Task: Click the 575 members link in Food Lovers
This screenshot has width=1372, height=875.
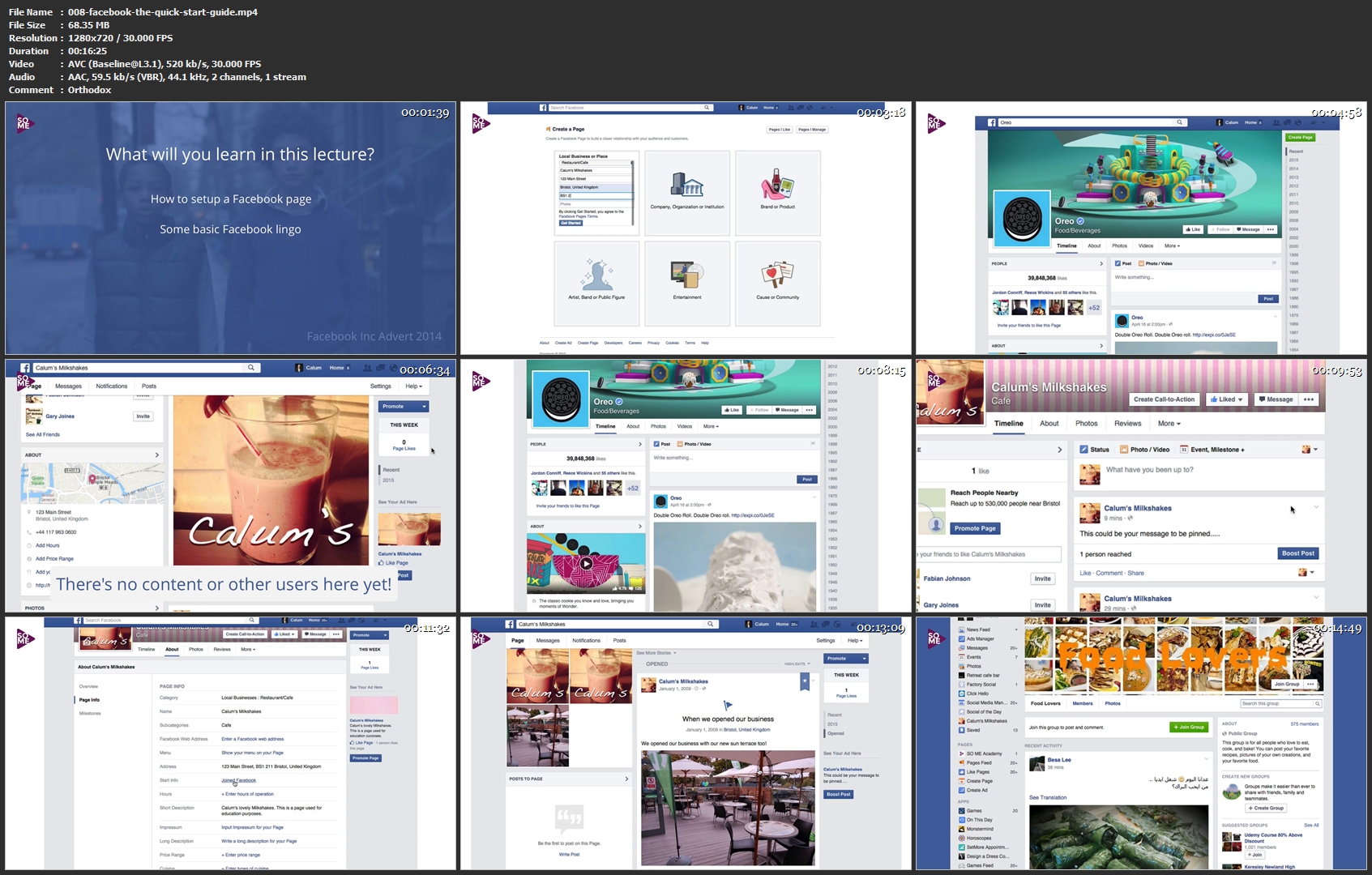Action: (1305, 724)
